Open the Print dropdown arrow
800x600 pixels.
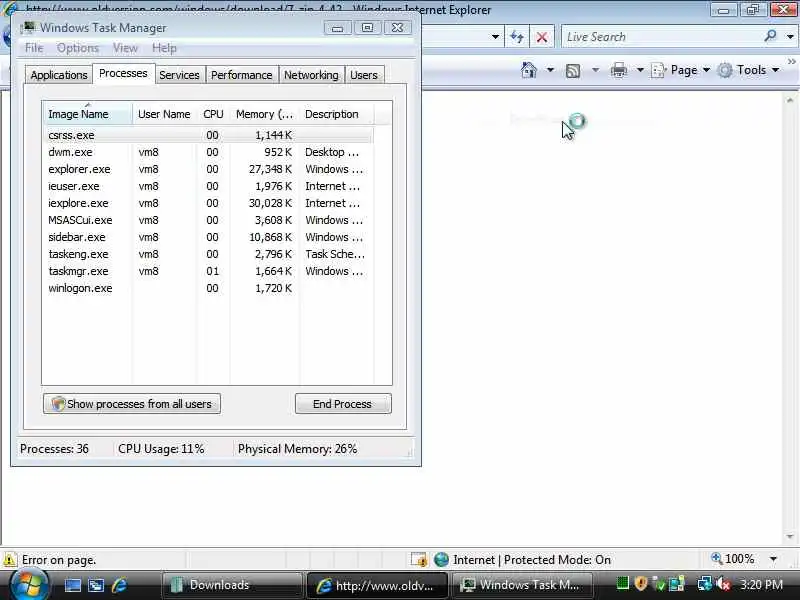(x=640, y=70)
